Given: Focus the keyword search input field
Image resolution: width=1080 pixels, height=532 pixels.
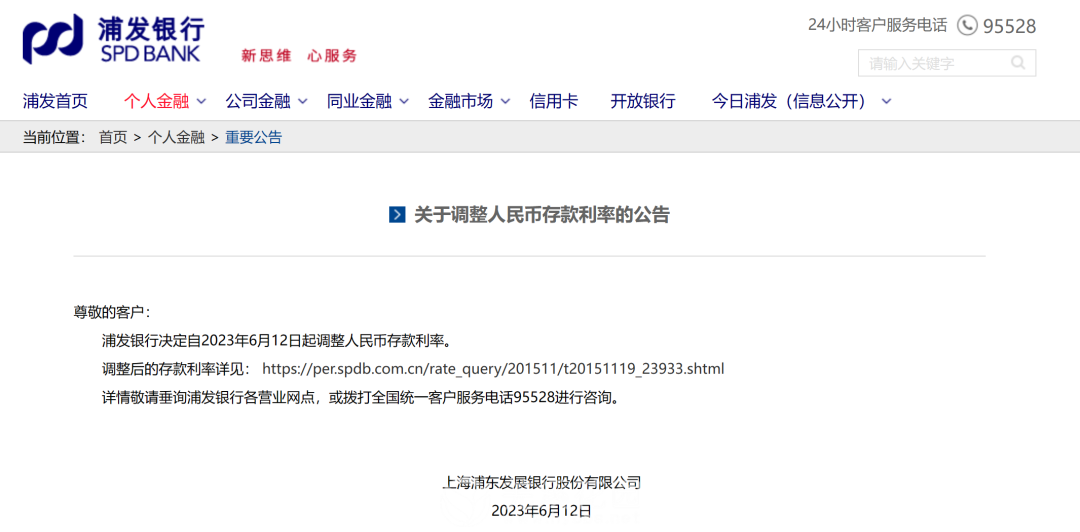Looking at the screenshot, I should (x=946, y=63).
